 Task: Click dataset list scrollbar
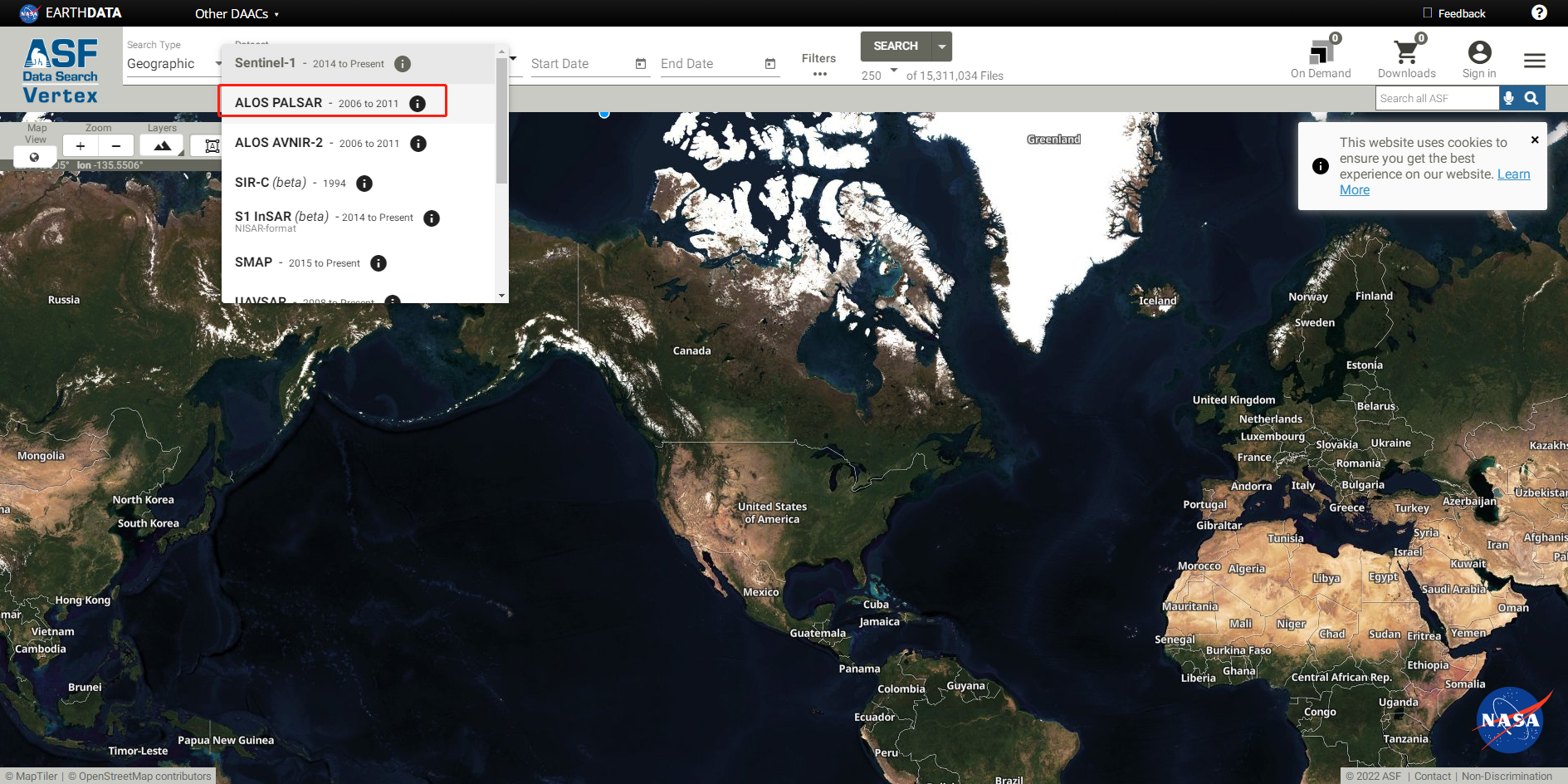click(501, 120)
